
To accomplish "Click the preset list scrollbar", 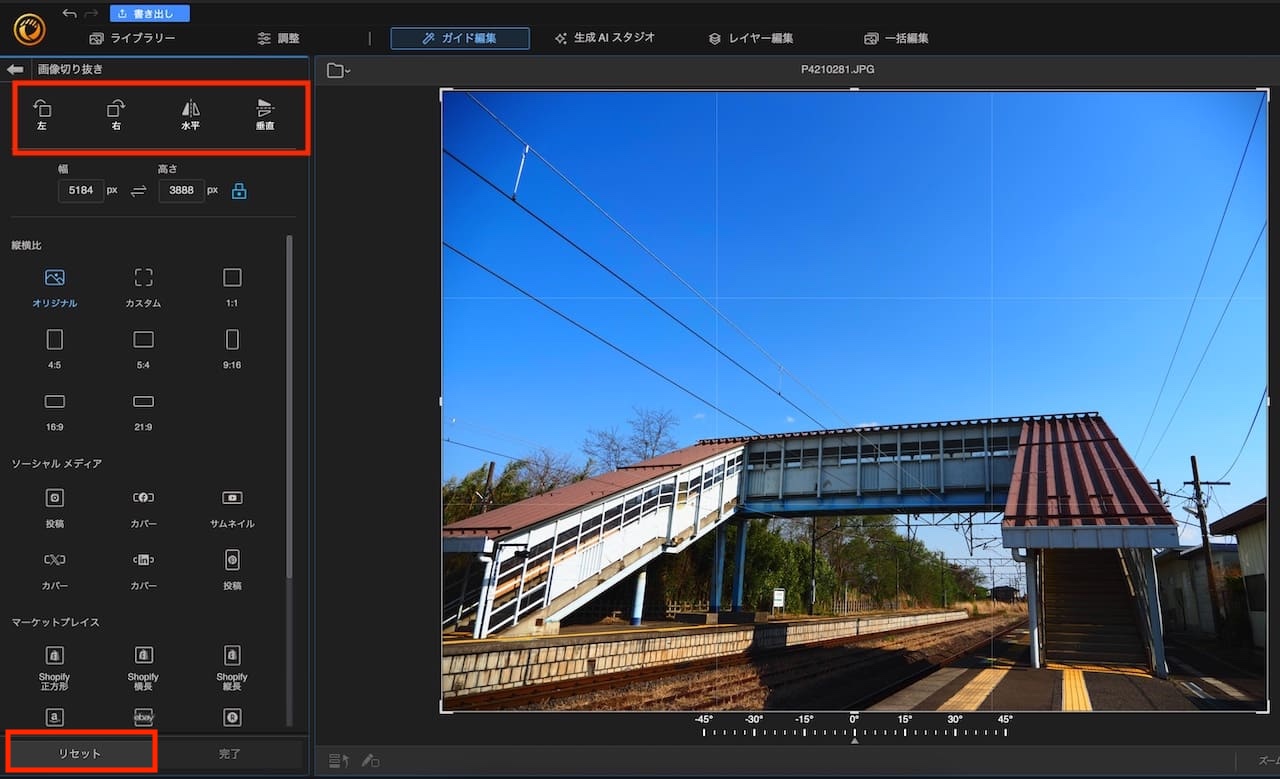I will 290,405.
